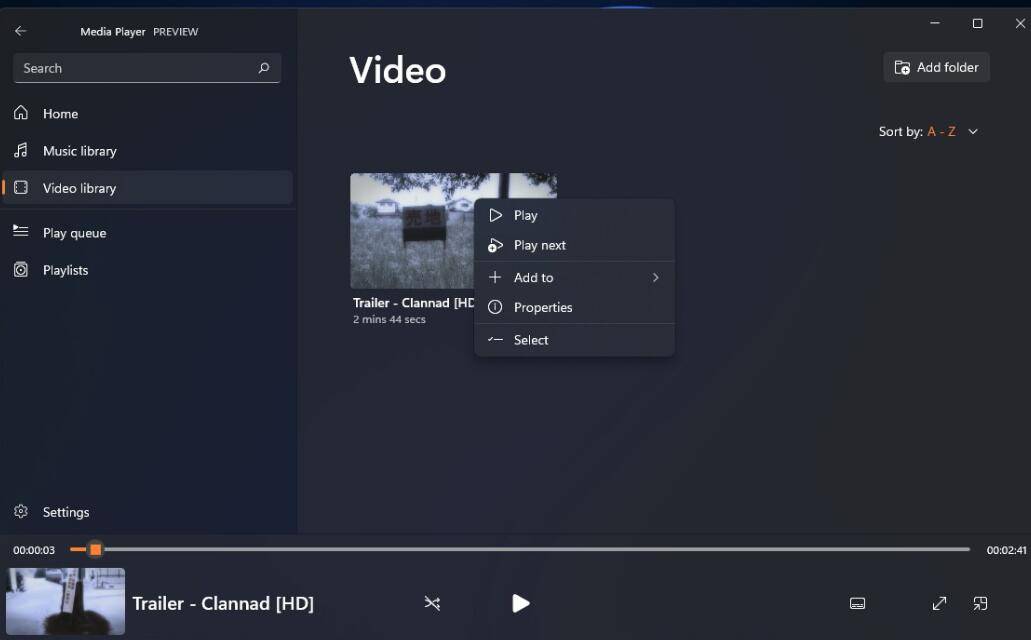Screen dimensions: 1031x640
Task: Open the Music library sidebar icon
Action: (x=21, y=150)
